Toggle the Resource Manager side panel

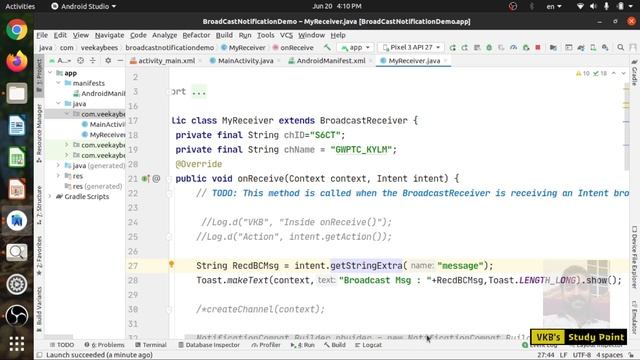click(x=39, y=133)
